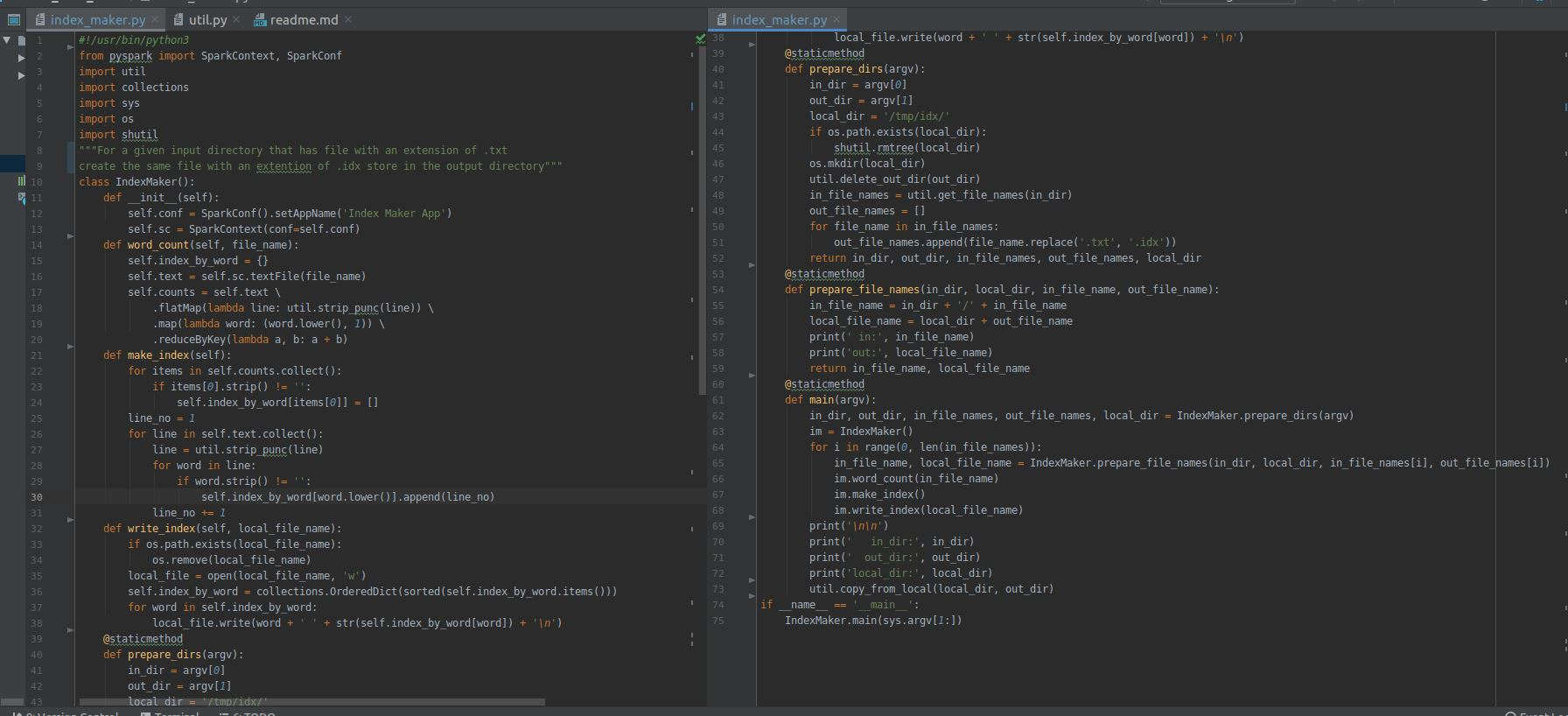Fold the word_count method in left editor
1568x716 pixels.
pyautogui.click(x=71, y=236)
